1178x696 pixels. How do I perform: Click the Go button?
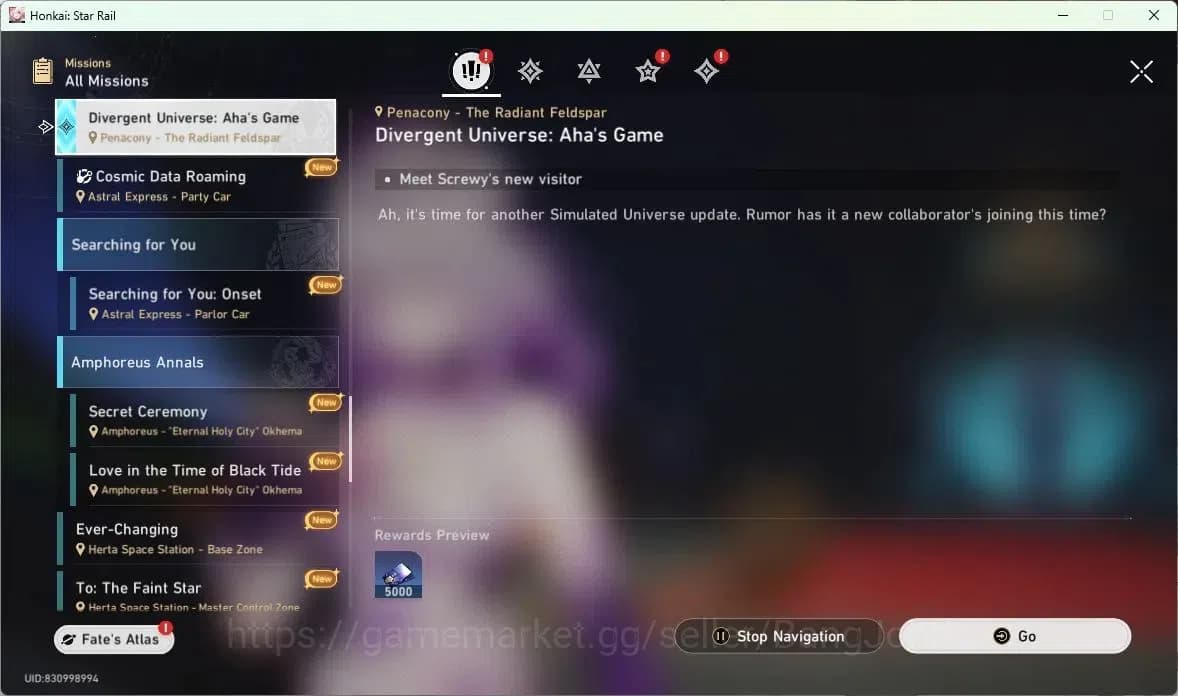coord(1014,636)
